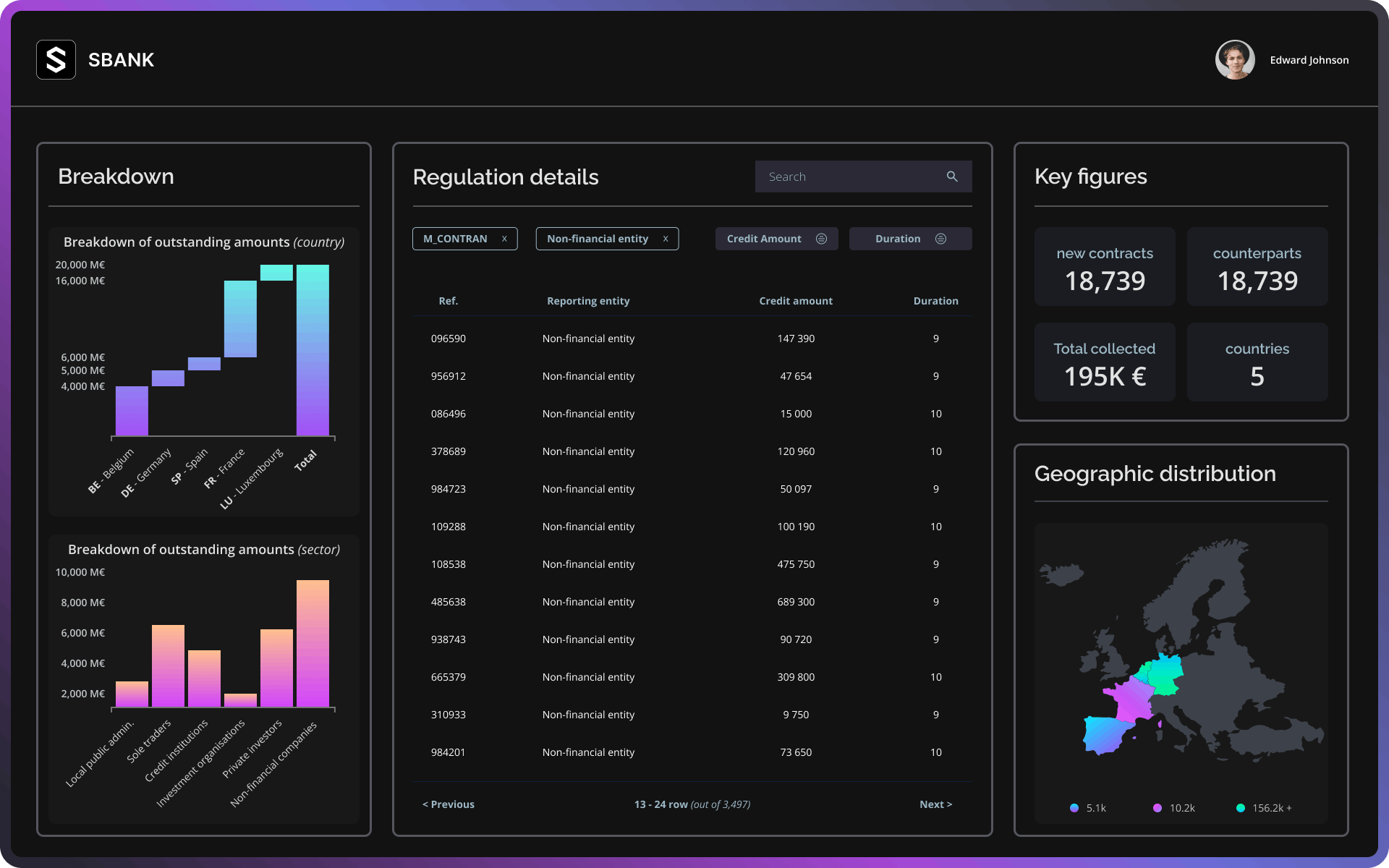Click the green 156.2k+ legend dot

click(x=1241, y=808)
